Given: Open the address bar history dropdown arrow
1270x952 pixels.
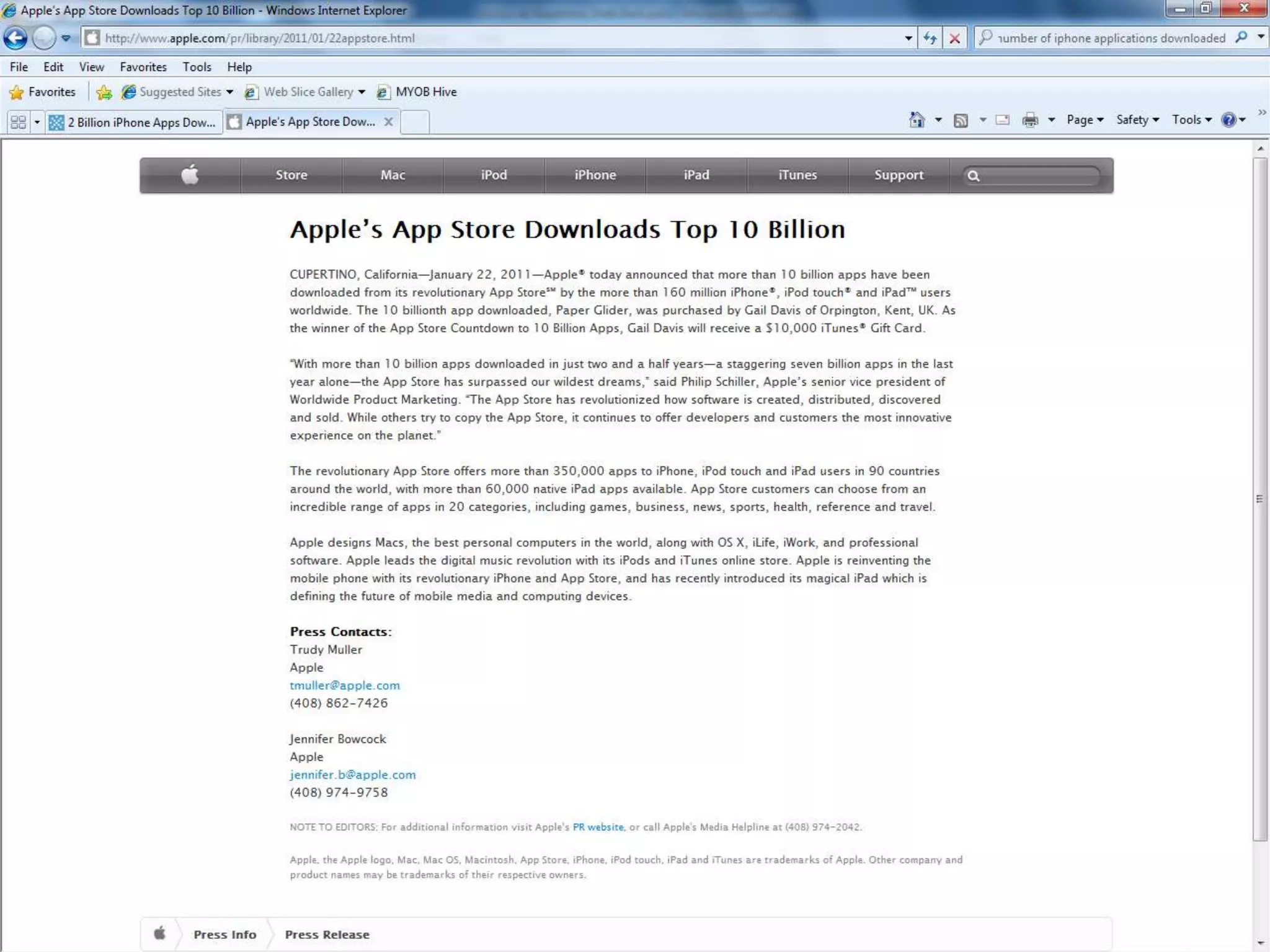Looking at the screenshot, I should (908, 38).
